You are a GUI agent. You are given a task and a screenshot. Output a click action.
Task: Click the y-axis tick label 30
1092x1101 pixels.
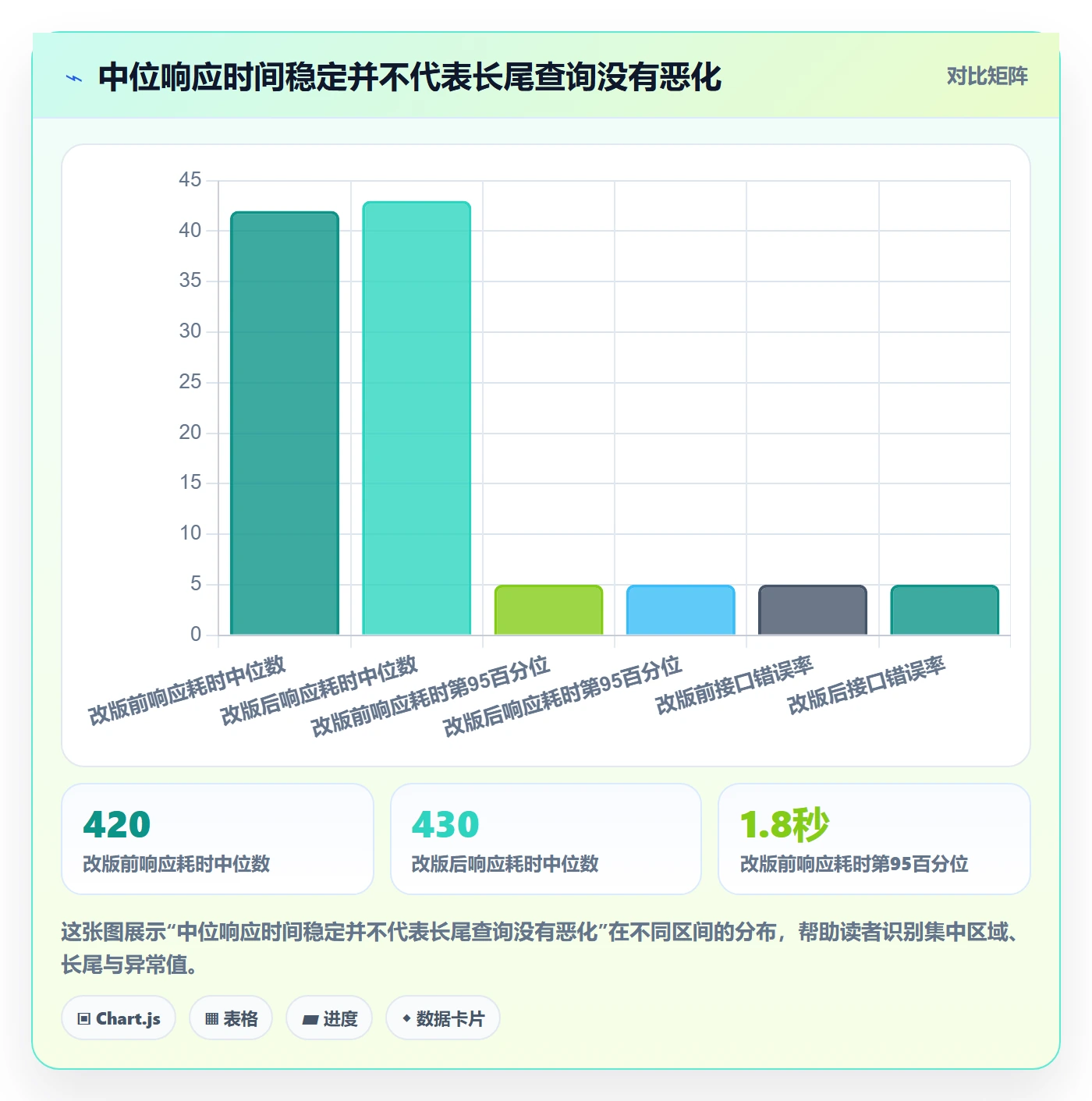(x=190, y=331)
